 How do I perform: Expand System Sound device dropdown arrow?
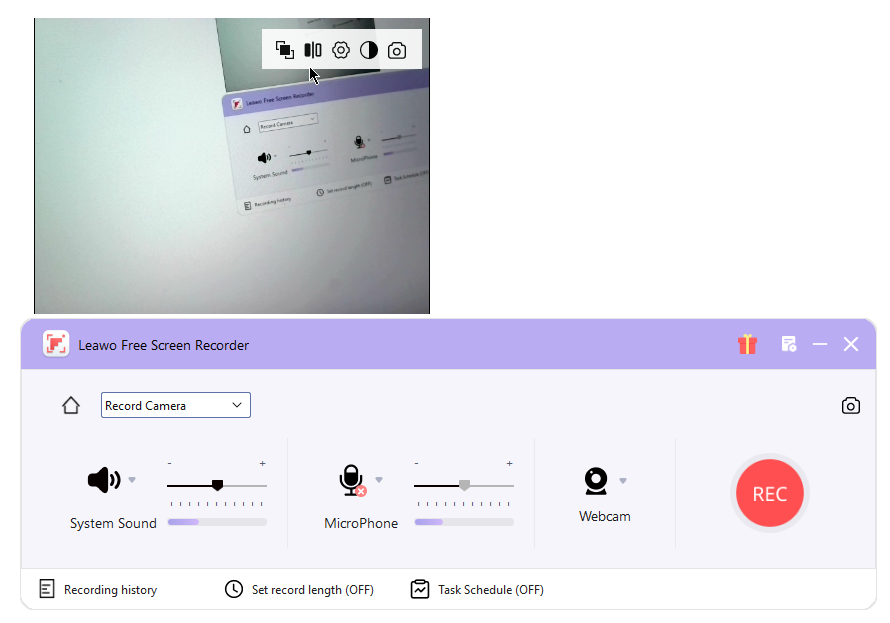[x=132, y=480]
